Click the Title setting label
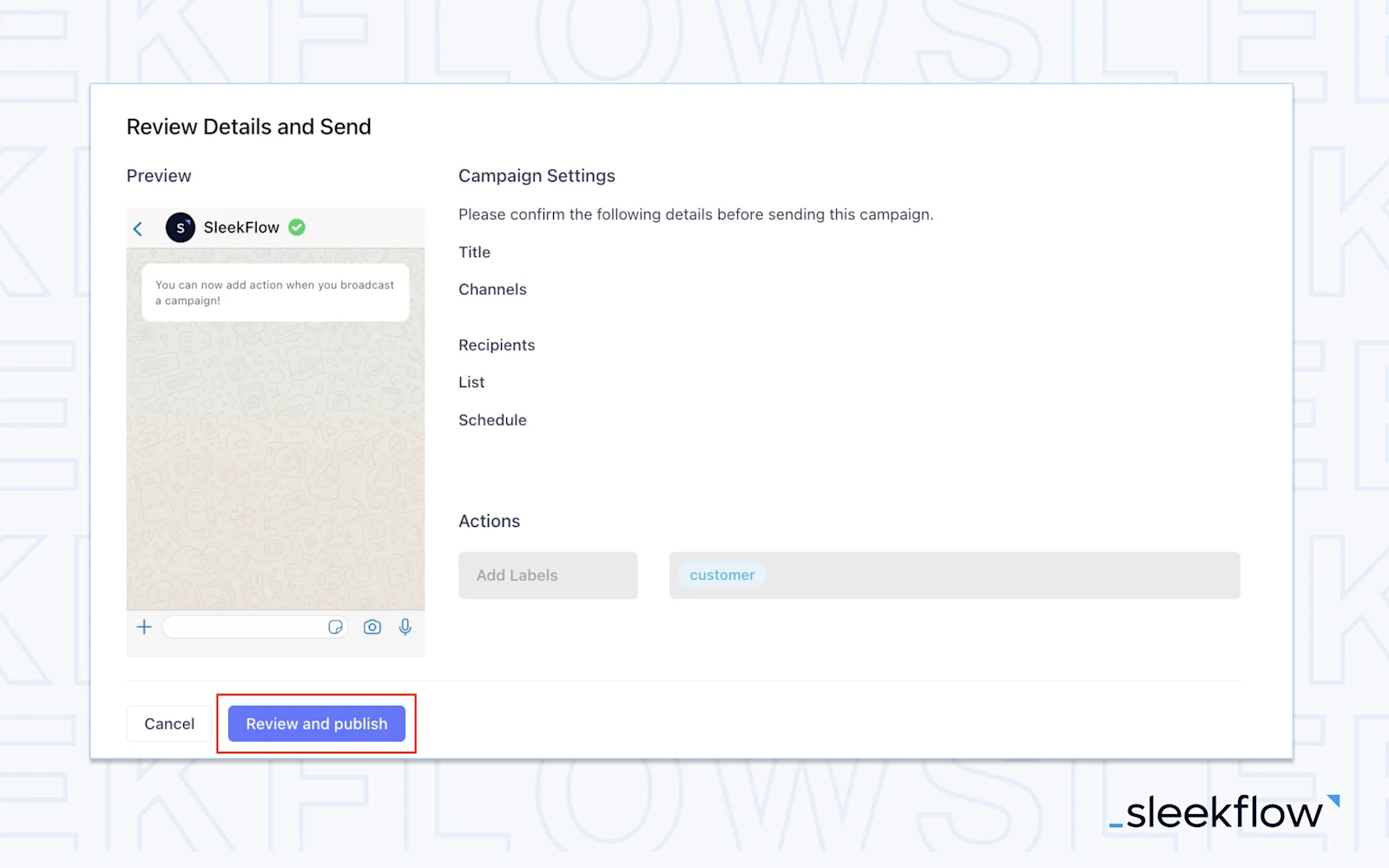The height and width of the screenshot is (868, 1389). pyautogui.click(x=475, y=253)
